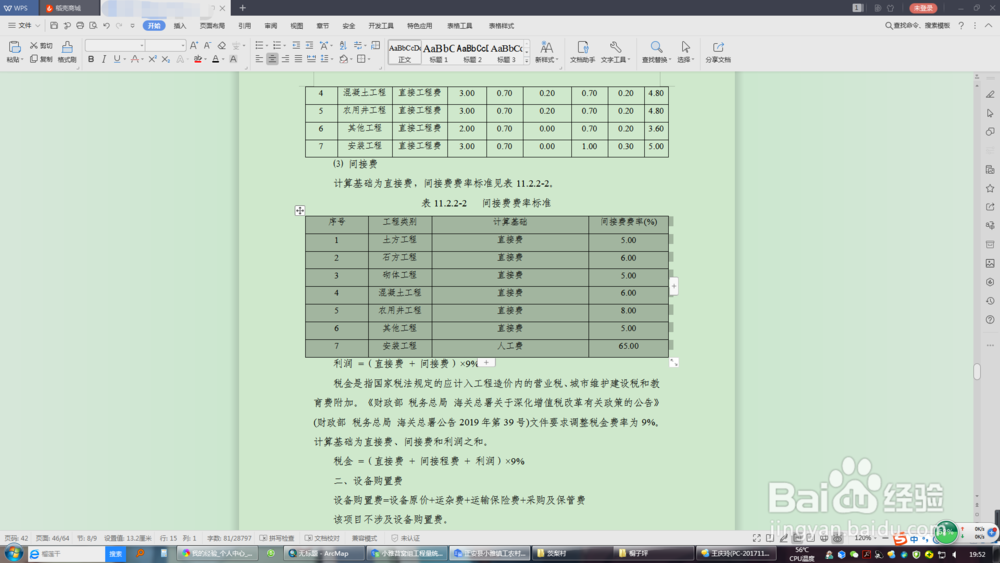The height and width of the screenshot is (563, 1000).
Task: Increase paragraph indent
Action: point(309,45)
